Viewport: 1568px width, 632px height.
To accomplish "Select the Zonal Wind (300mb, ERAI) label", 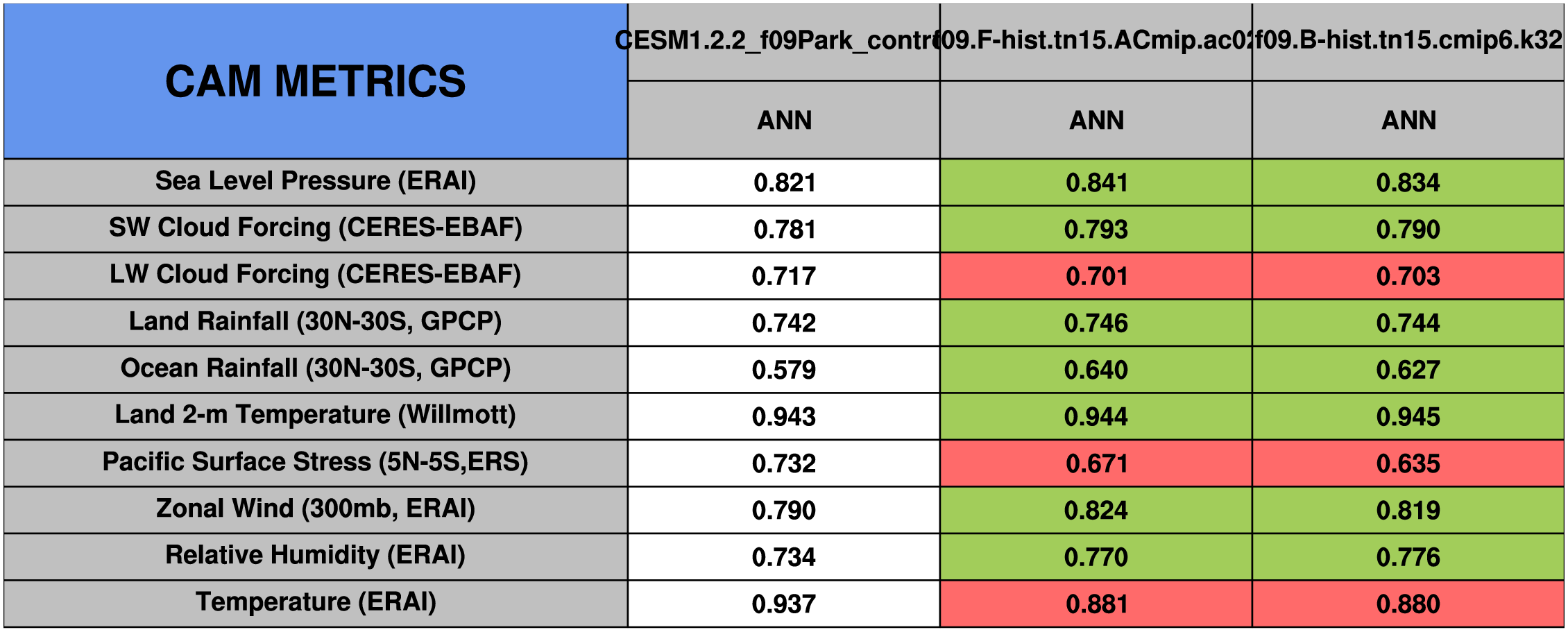I will 316,509.
